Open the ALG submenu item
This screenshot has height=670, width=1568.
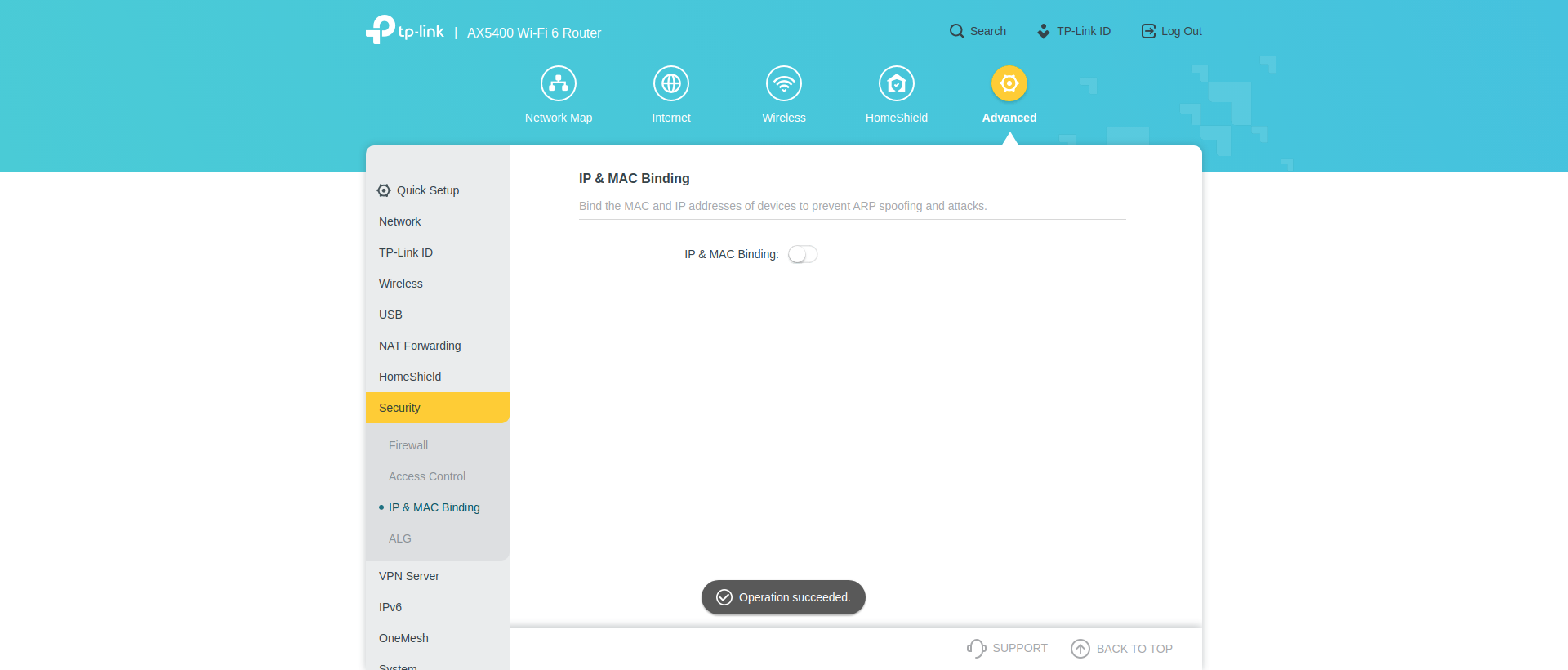pyautogui.click(x=400, y=538)
